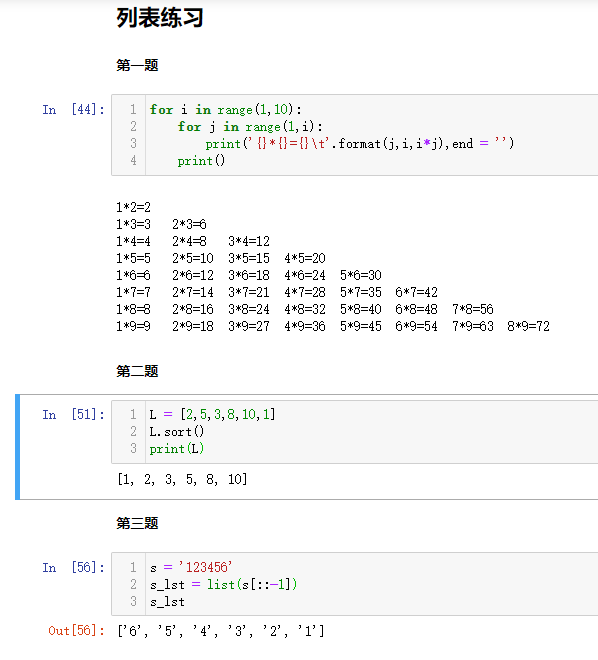Click line number 2 in cell 51
This screenshot has height=660, width=598.
tap(133, 431)
